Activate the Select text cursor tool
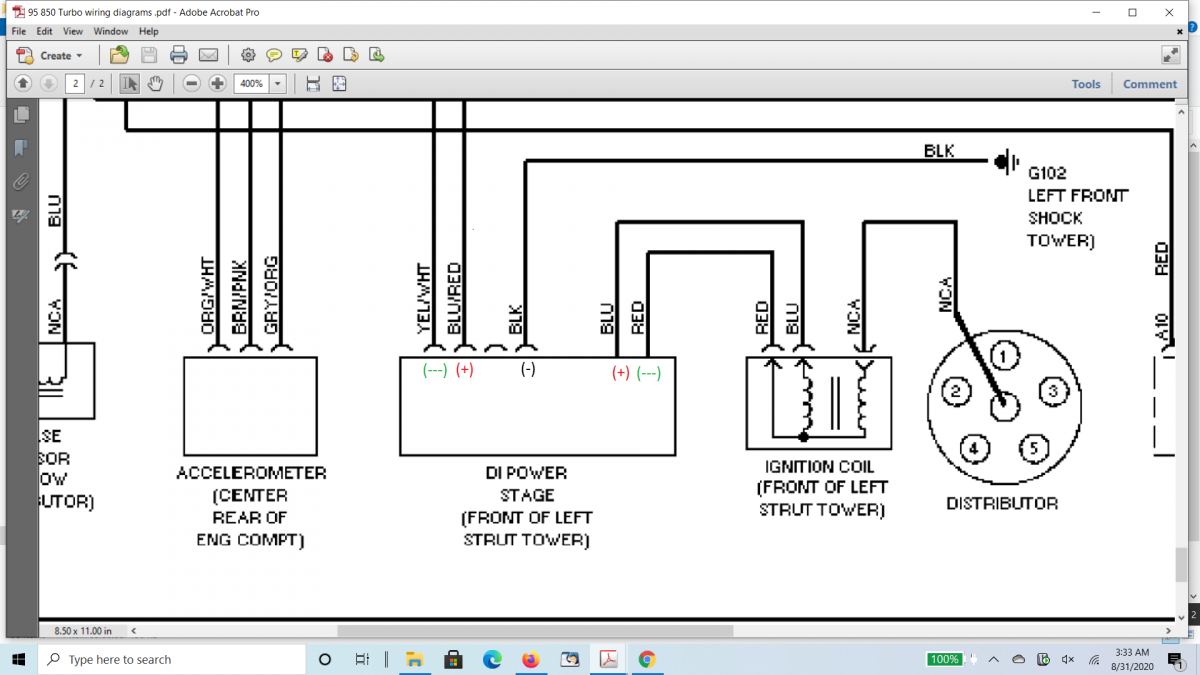Image resolution: width=1200 pixels, height=675 pixels. (130, 84)
